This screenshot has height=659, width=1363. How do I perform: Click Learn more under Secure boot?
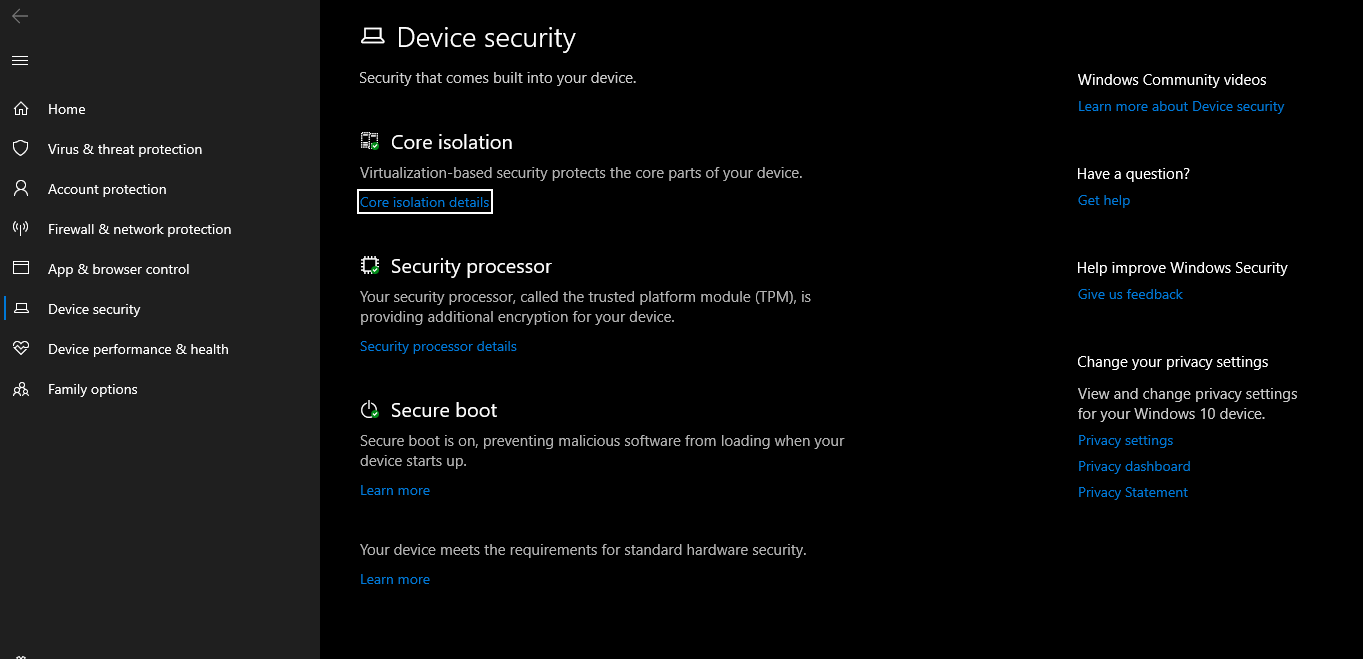[395, 490]
